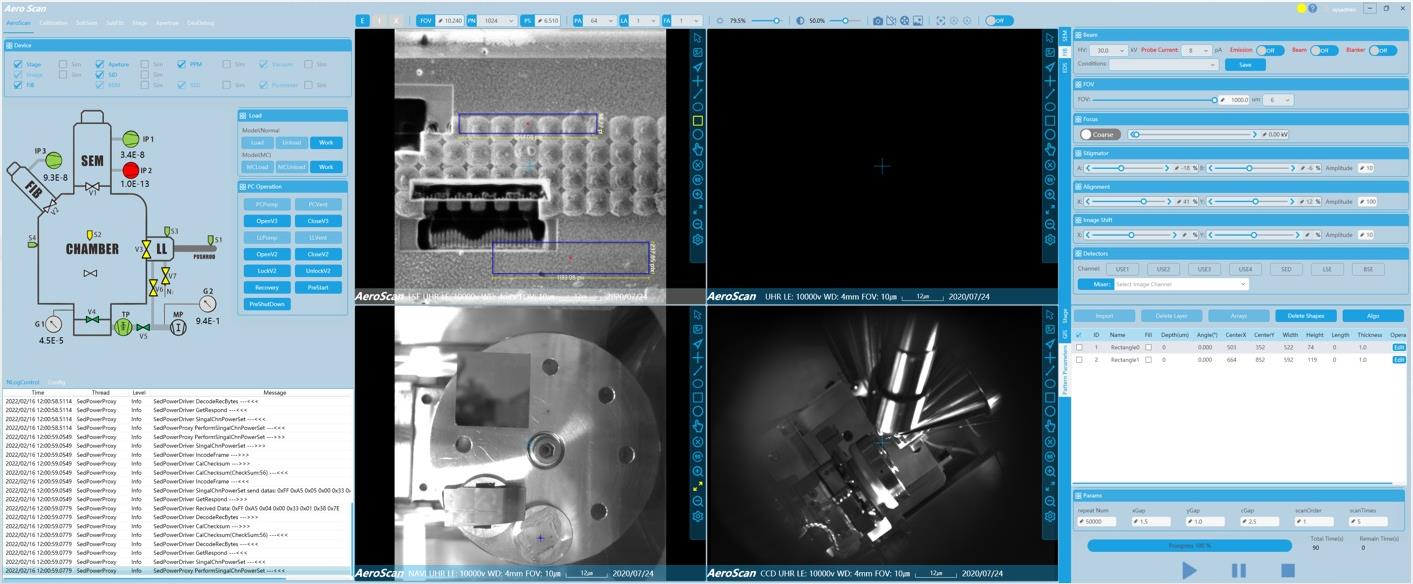Click the E button in top toolbar
This screenshot has width=1413, height=584.
coord(363,20)
